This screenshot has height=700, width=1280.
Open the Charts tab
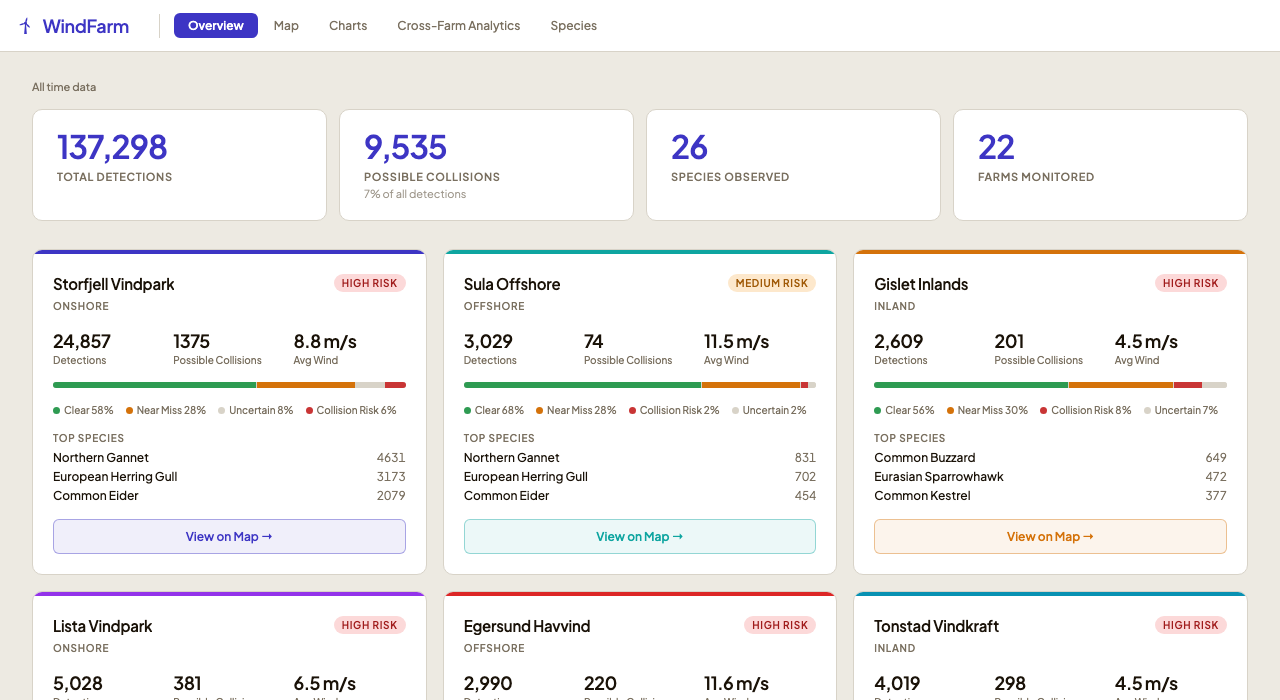tap(348, 26)
